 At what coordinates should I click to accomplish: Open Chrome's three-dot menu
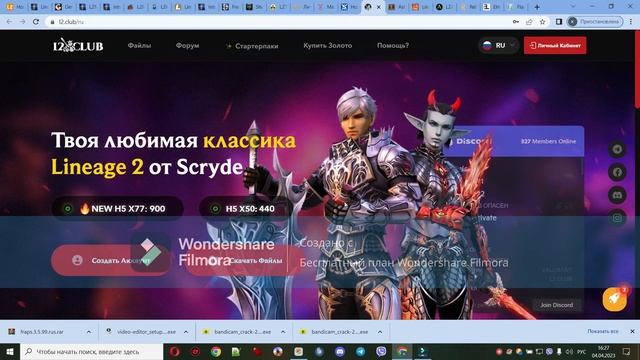(631, 22)
